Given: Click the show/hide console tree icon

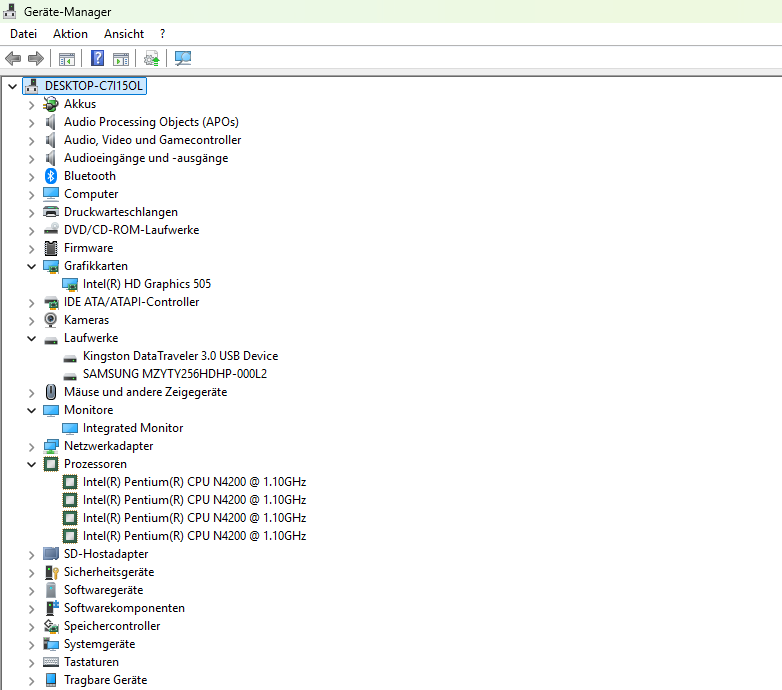Looking at the screenshot, I should coord(66,58).
